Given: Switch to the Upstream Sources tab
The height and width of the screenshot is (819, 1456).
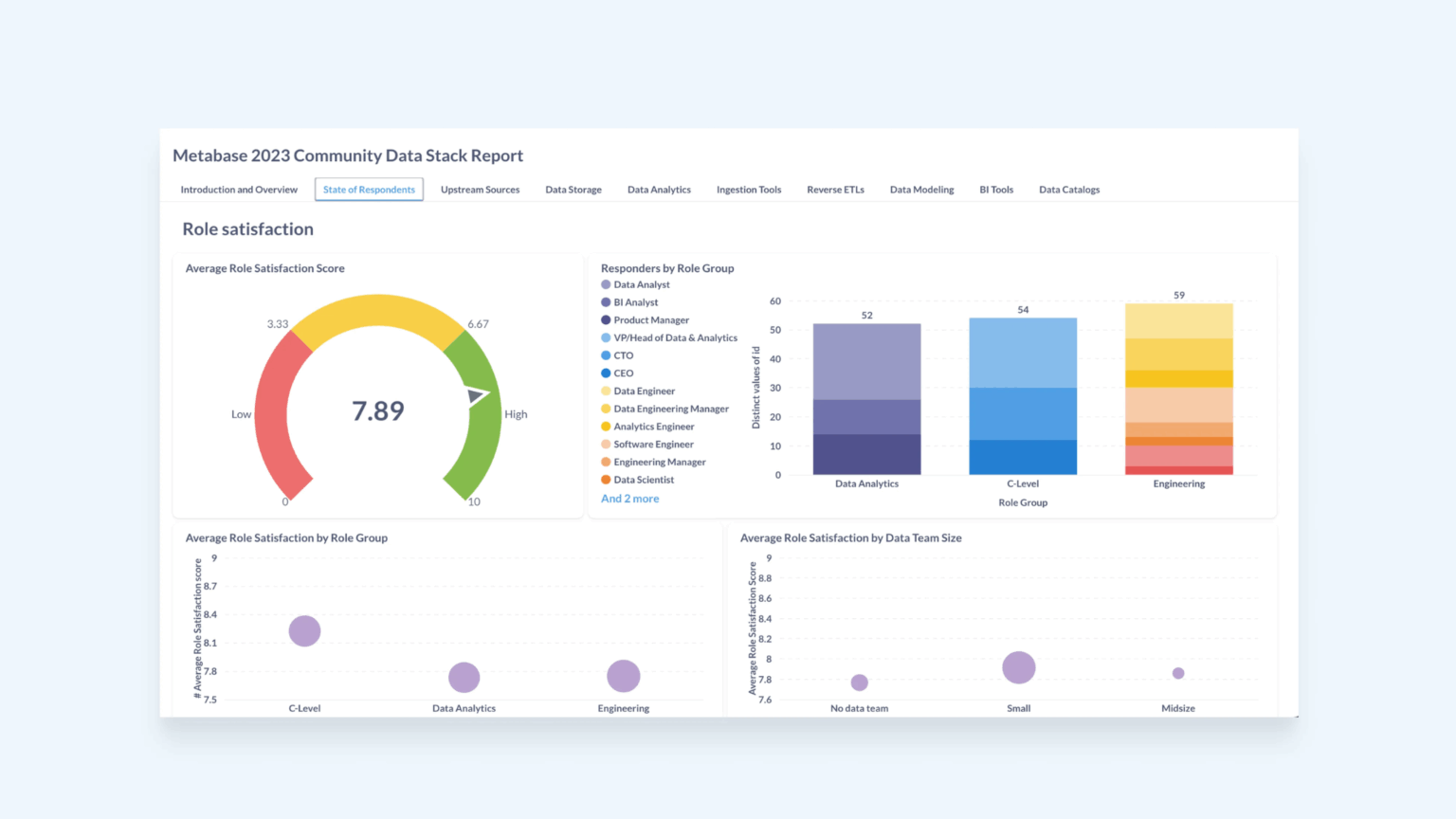Looking at the screenshot, I should (480, 190).
